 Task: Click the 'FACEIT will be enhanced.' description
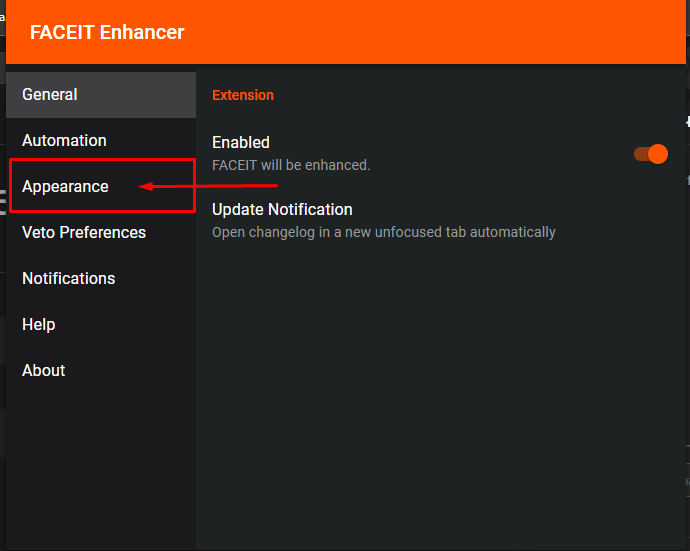[291, 165]
